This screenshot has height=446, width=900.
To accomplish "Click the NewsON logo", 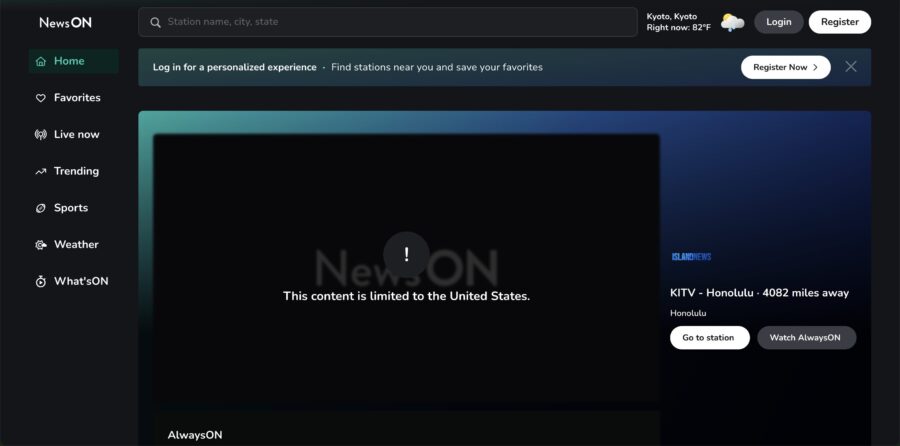I will (x=65, y=22).
